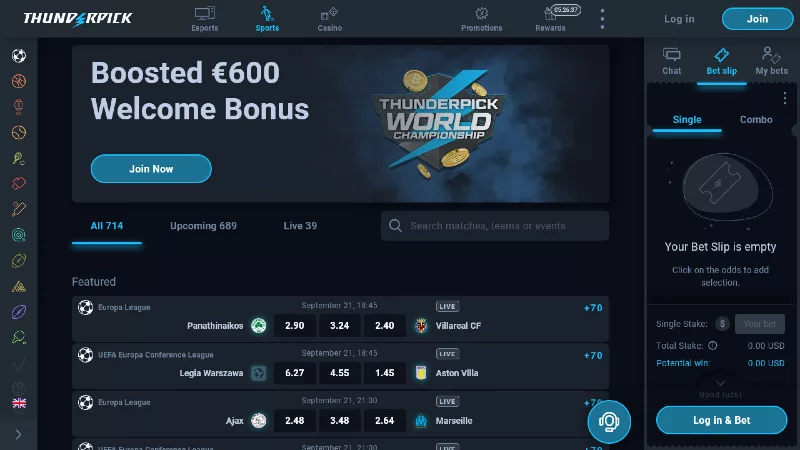The height and width of the screenshot is (450, 800).
Task: Expand the left sidebar with chevron arrow
Action: pos(18,435)
